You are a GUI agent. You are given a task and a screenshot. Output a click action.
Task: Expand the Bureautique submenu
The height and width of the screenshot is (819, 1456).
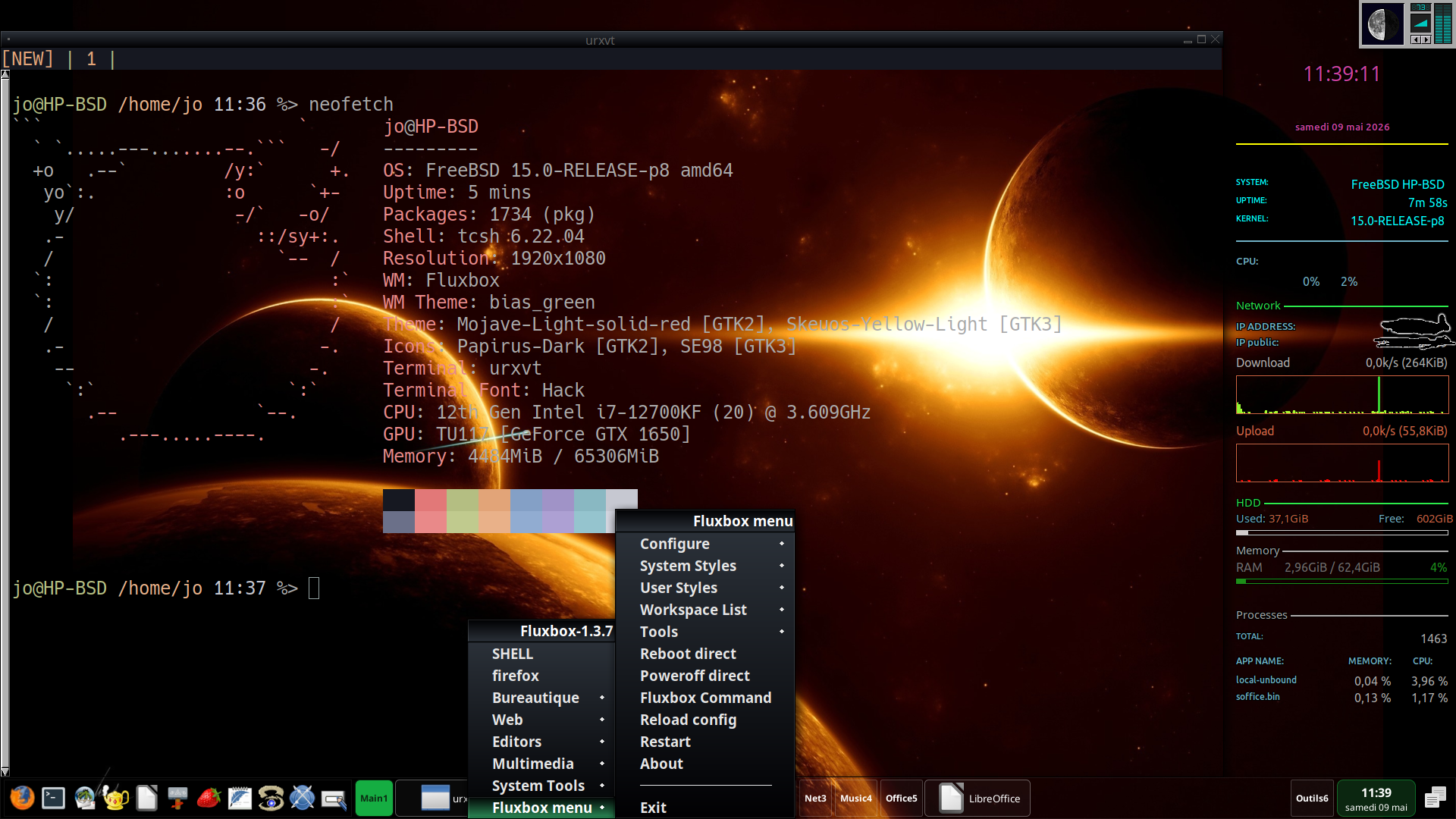541,698
